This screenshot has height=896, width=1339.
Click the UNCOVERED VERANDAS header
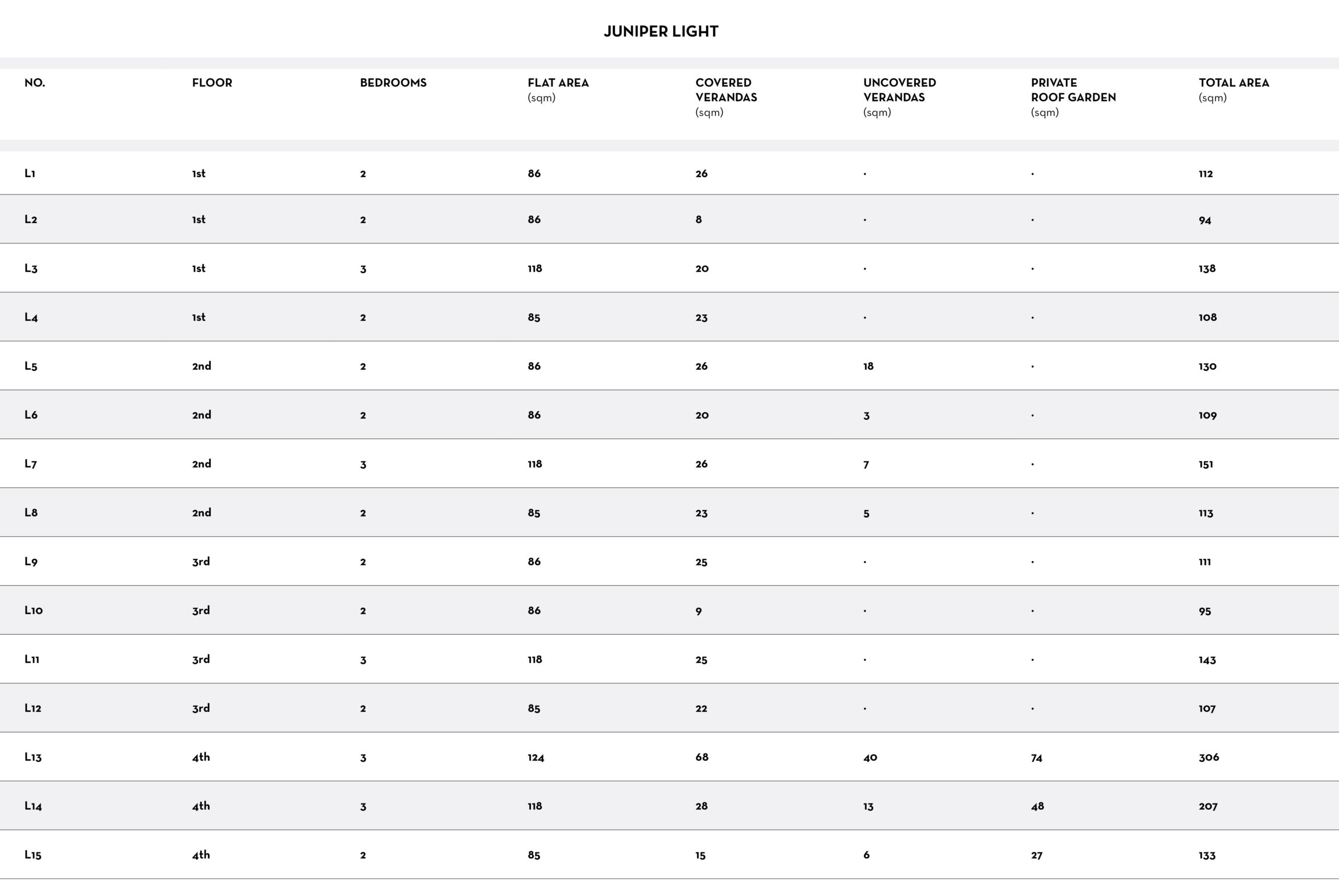tap(899, 90)
